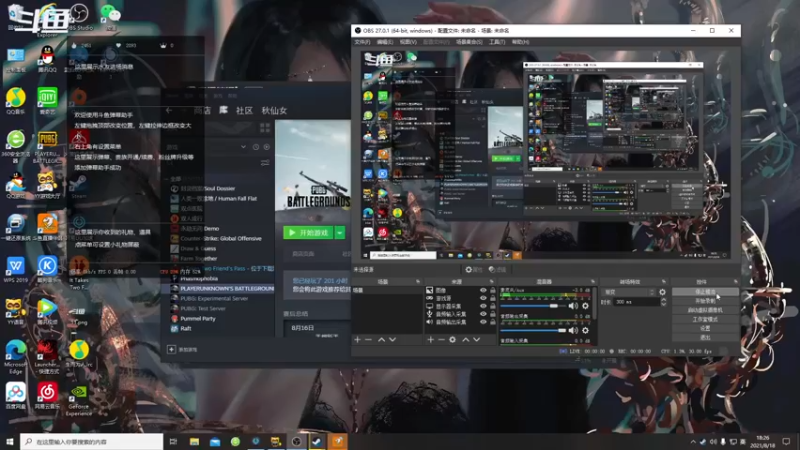Open transition properties gear next to 渐变

662,292
